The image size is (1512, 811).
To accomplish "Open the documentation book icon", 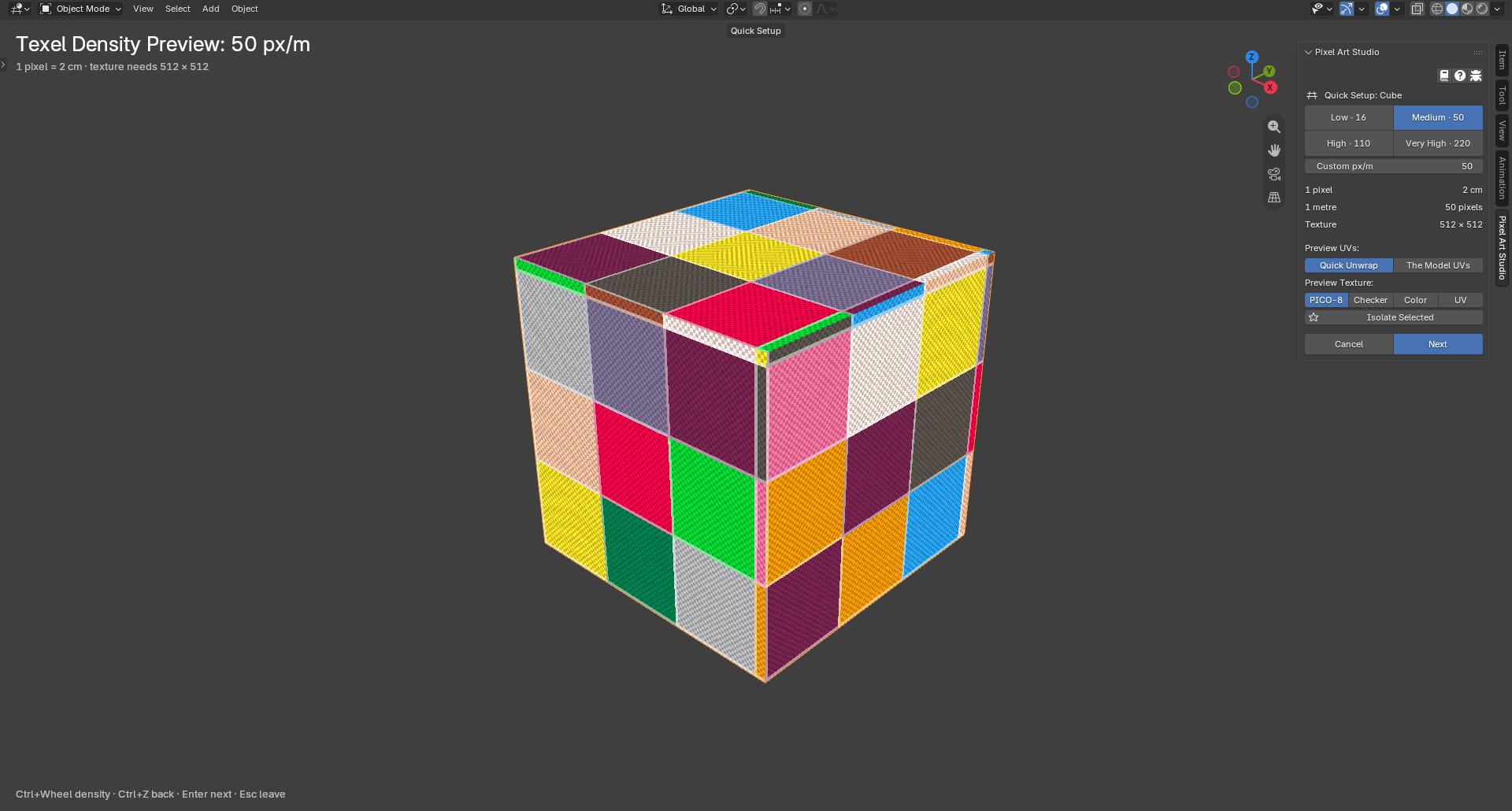I will pos(1444,76).
